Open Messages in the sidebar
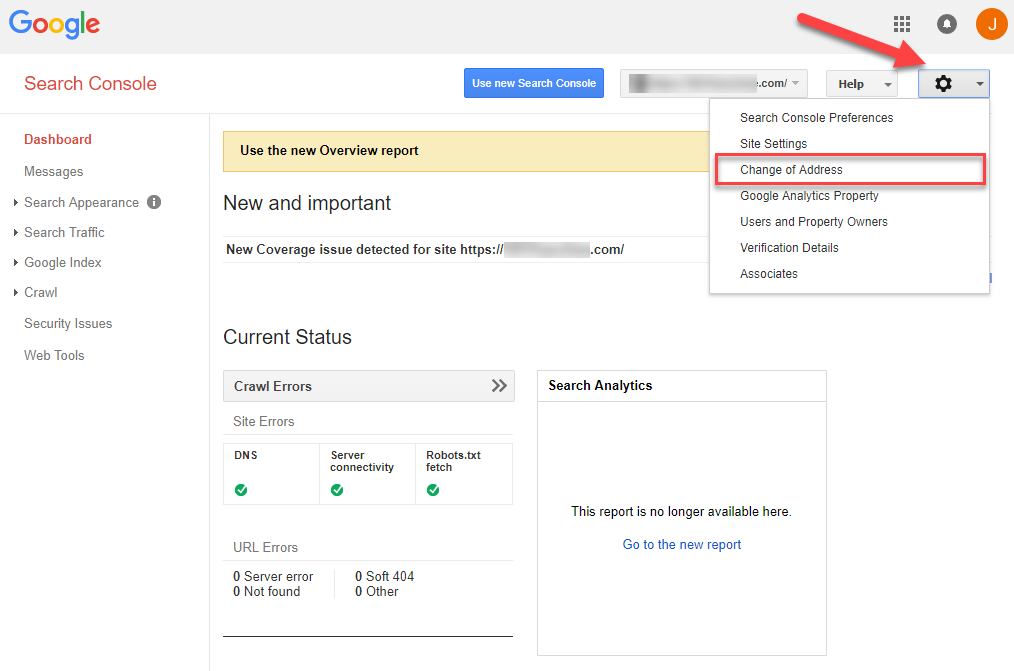The width and height of the screenshot is (1014, 671). tap(54, 171)
